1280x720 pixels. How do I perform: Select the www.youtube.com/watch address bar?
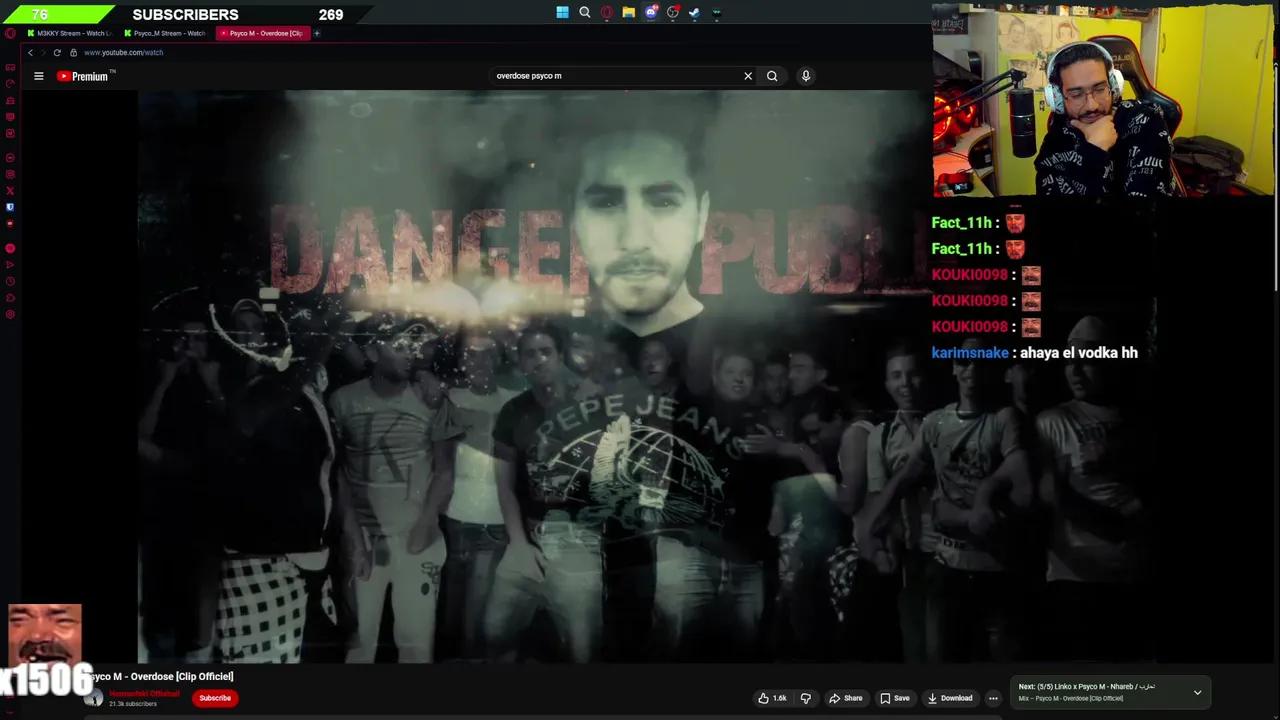coord(123,52)
